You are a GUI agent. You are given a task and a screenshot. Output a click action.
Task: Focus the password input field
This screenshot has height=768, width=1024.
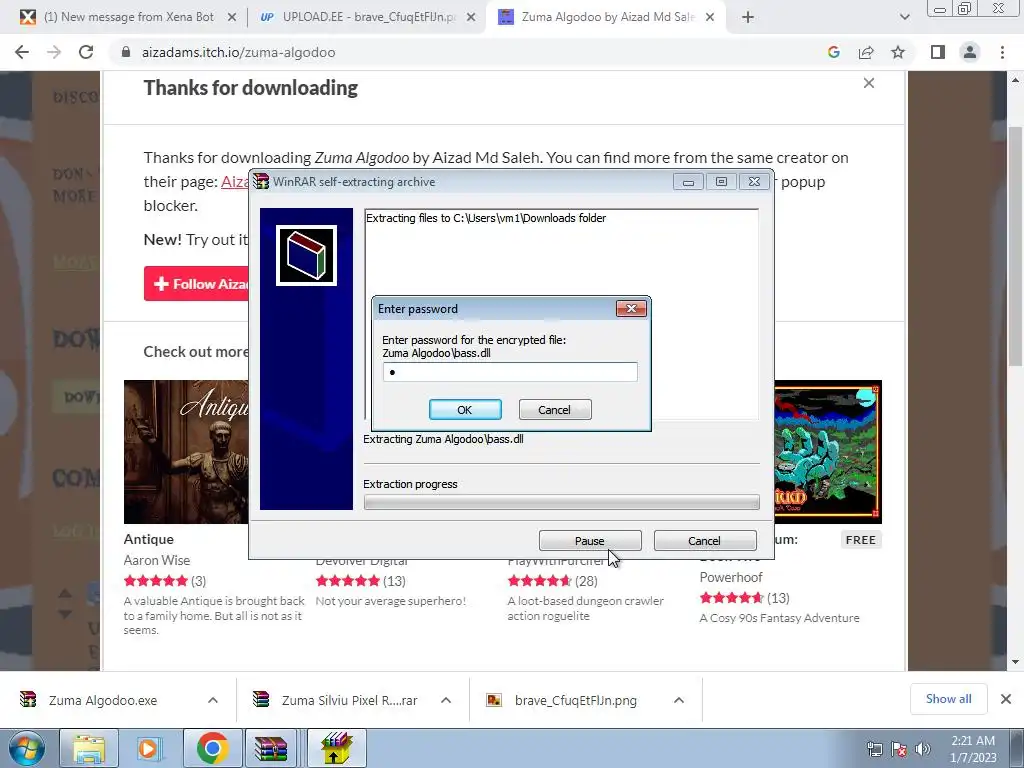510,372
